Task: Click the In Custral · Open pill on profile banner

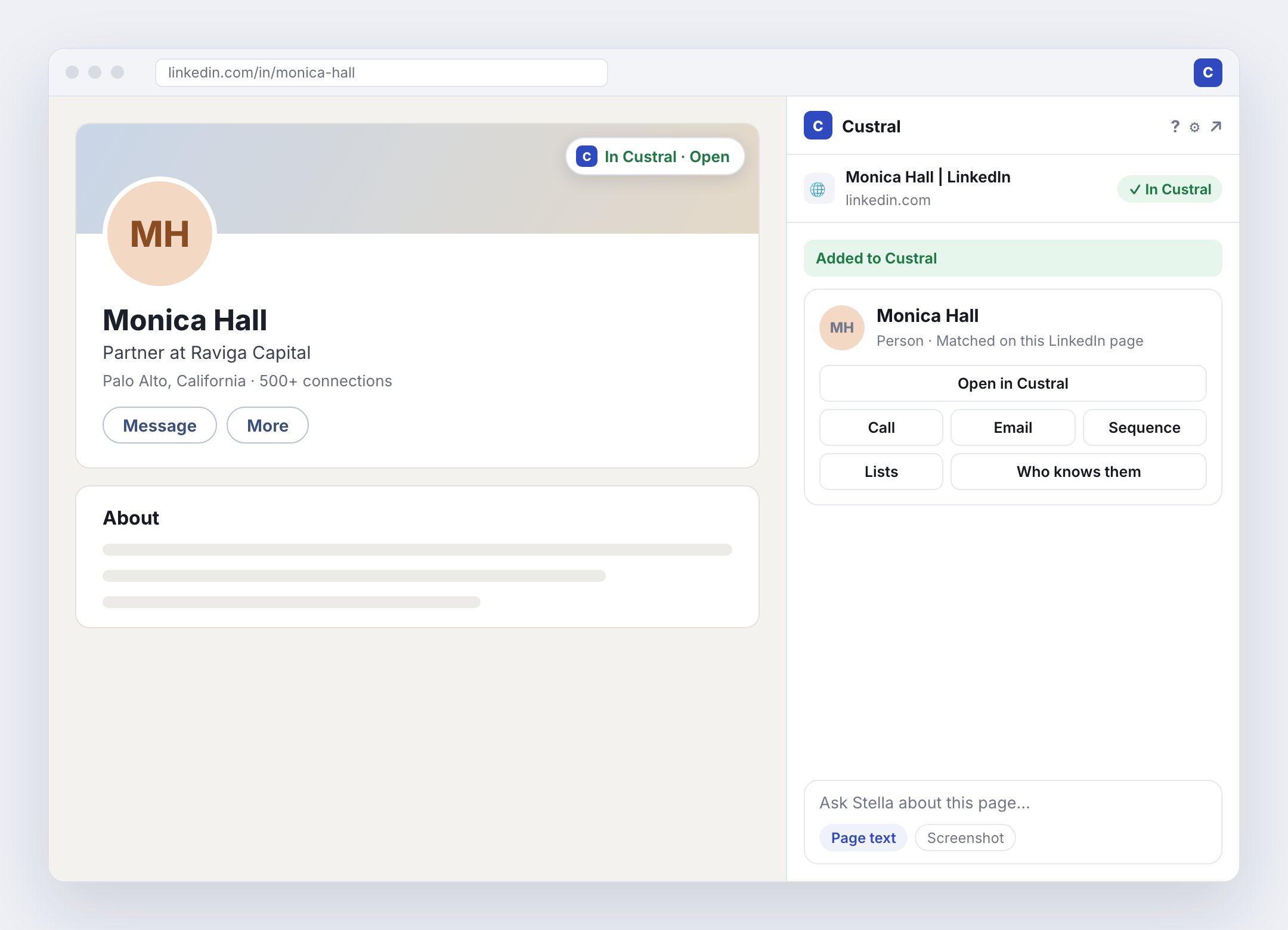Action: click(x=655, y=156)
